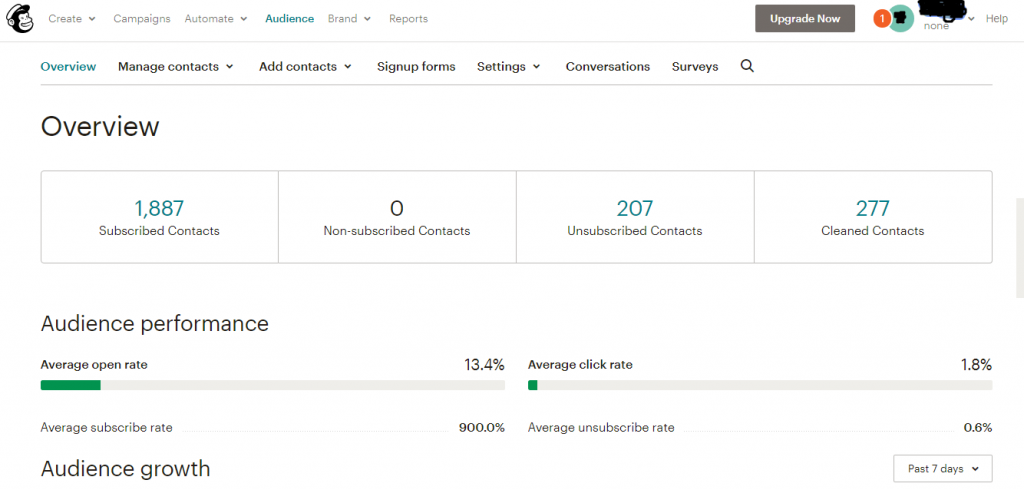Open the Past 7 days dropdown

point(942,468)
